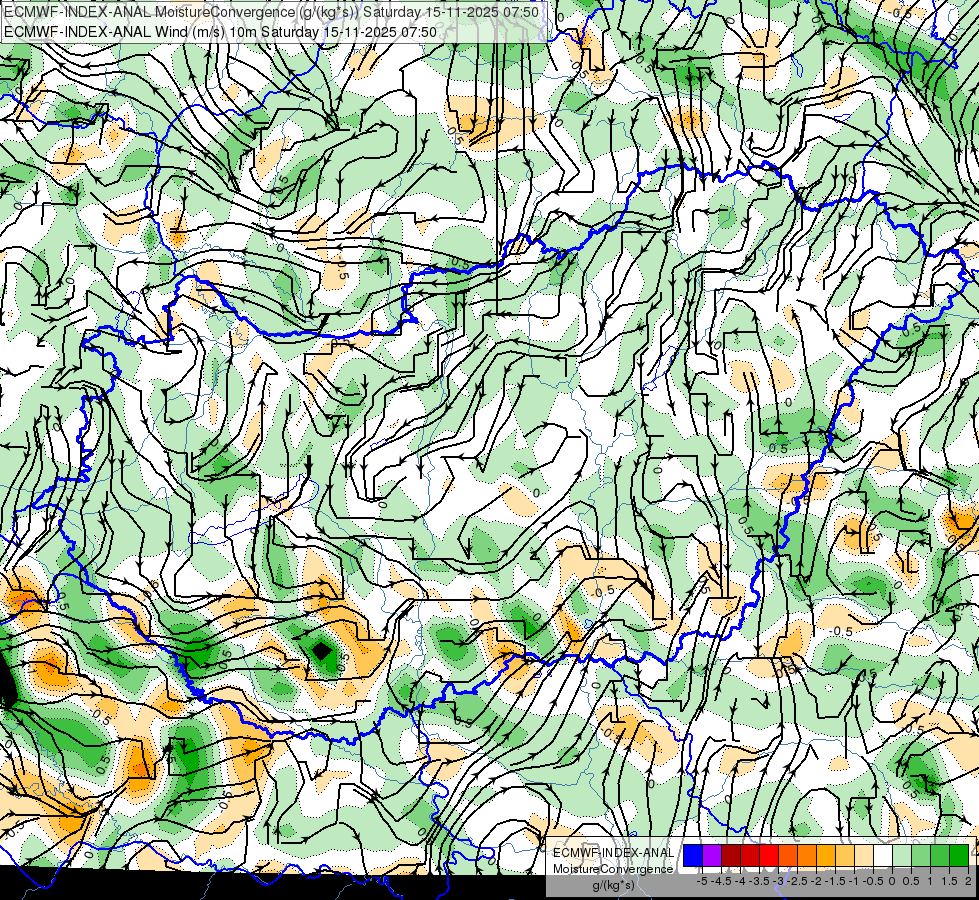Click the legend unit text 'g/(kg*s)'

point(613,886)
